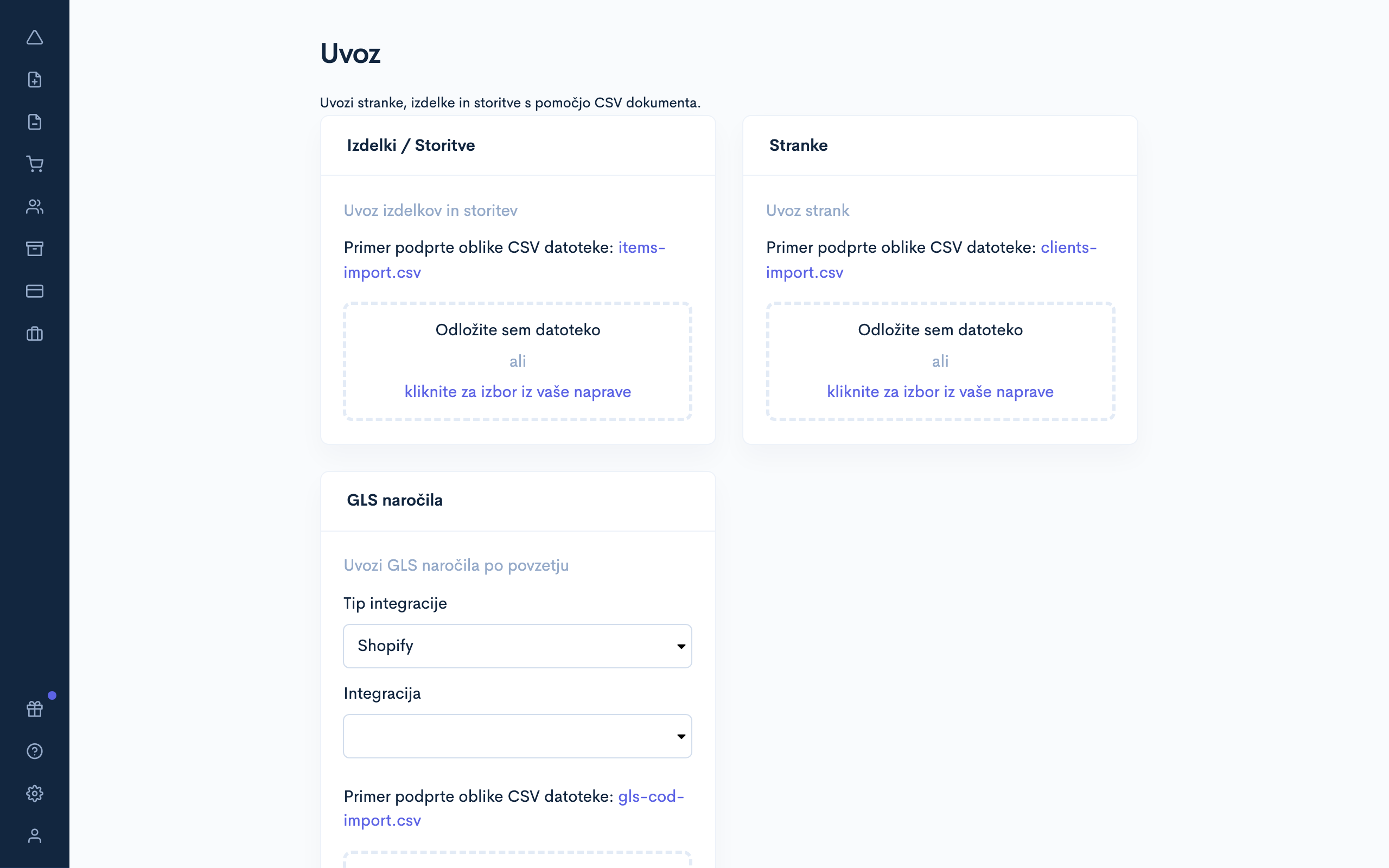Choose a device file for Stranke import

click(940, 392)
